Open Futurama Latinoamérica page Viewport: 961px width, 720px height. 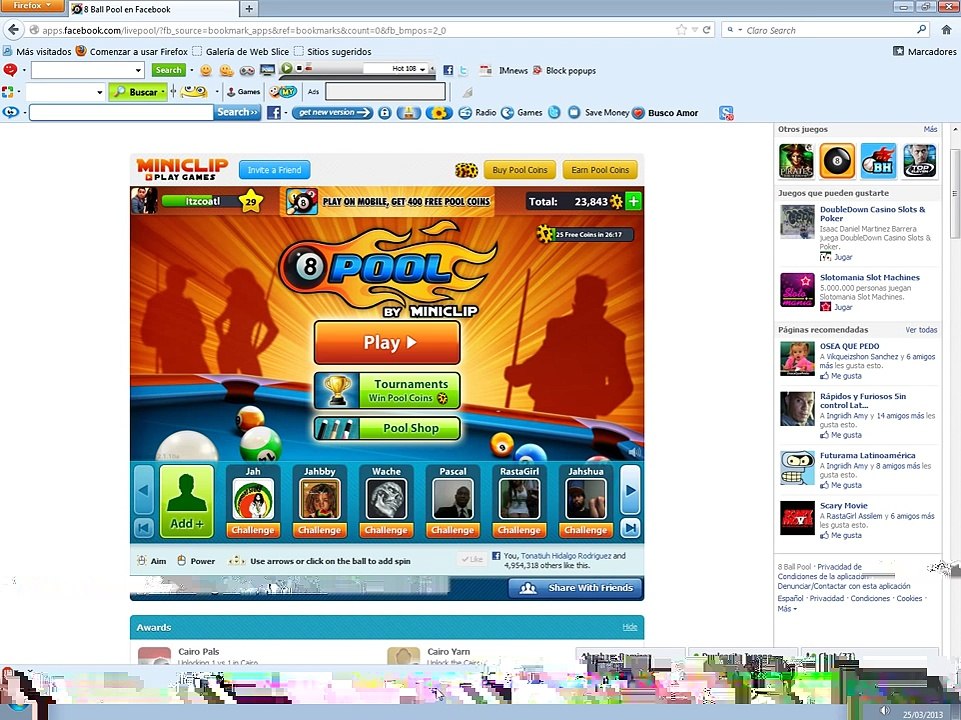(868, 455)
